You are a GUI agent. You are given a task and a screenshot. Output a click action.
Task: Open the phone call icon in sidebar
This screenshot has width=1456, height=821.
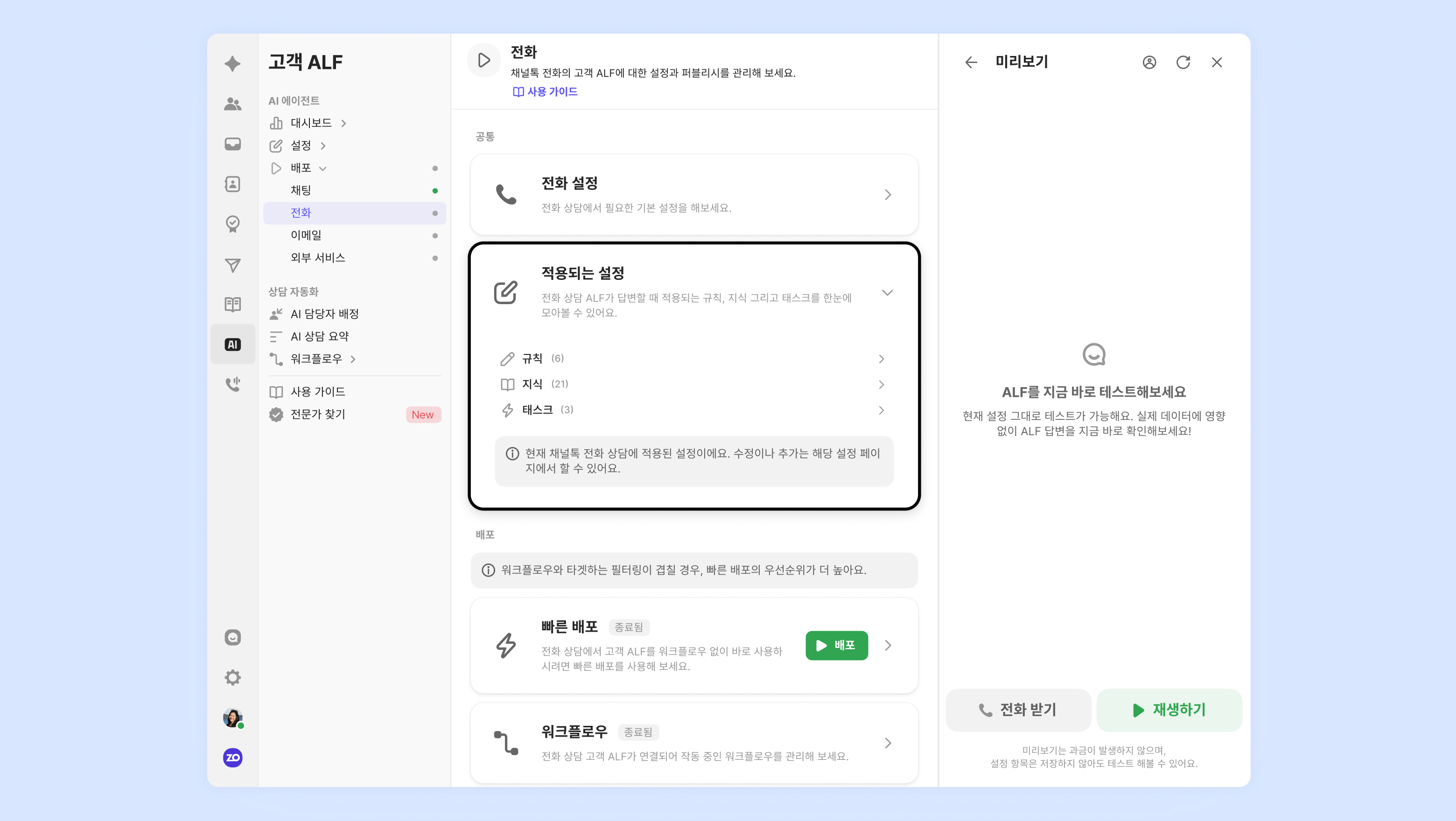tap(232, 384)
